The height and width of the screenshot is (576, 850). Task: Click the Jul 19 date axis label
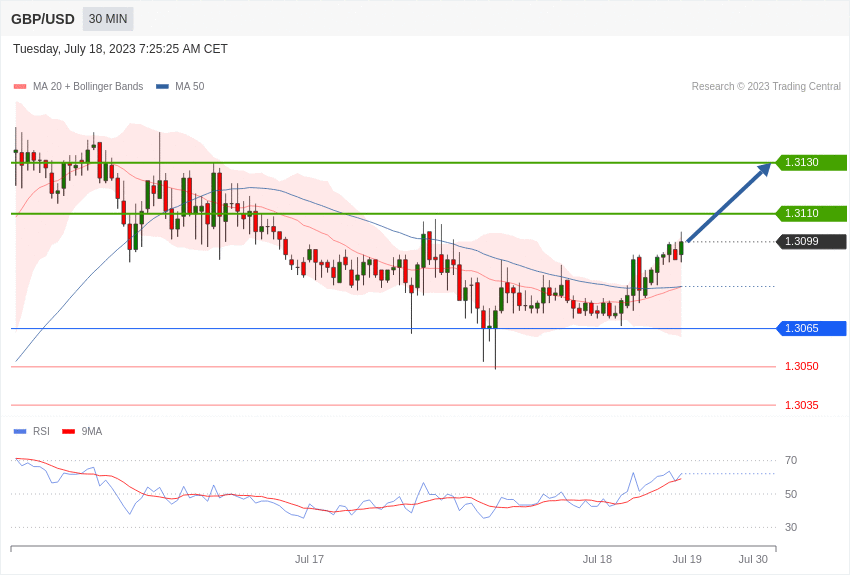687,559
